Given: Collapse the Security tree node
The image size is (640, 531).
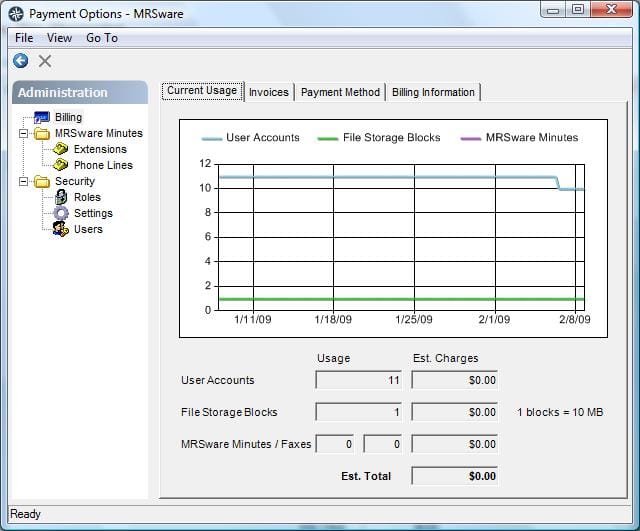Looking at the screenshot, I should 24,181.
